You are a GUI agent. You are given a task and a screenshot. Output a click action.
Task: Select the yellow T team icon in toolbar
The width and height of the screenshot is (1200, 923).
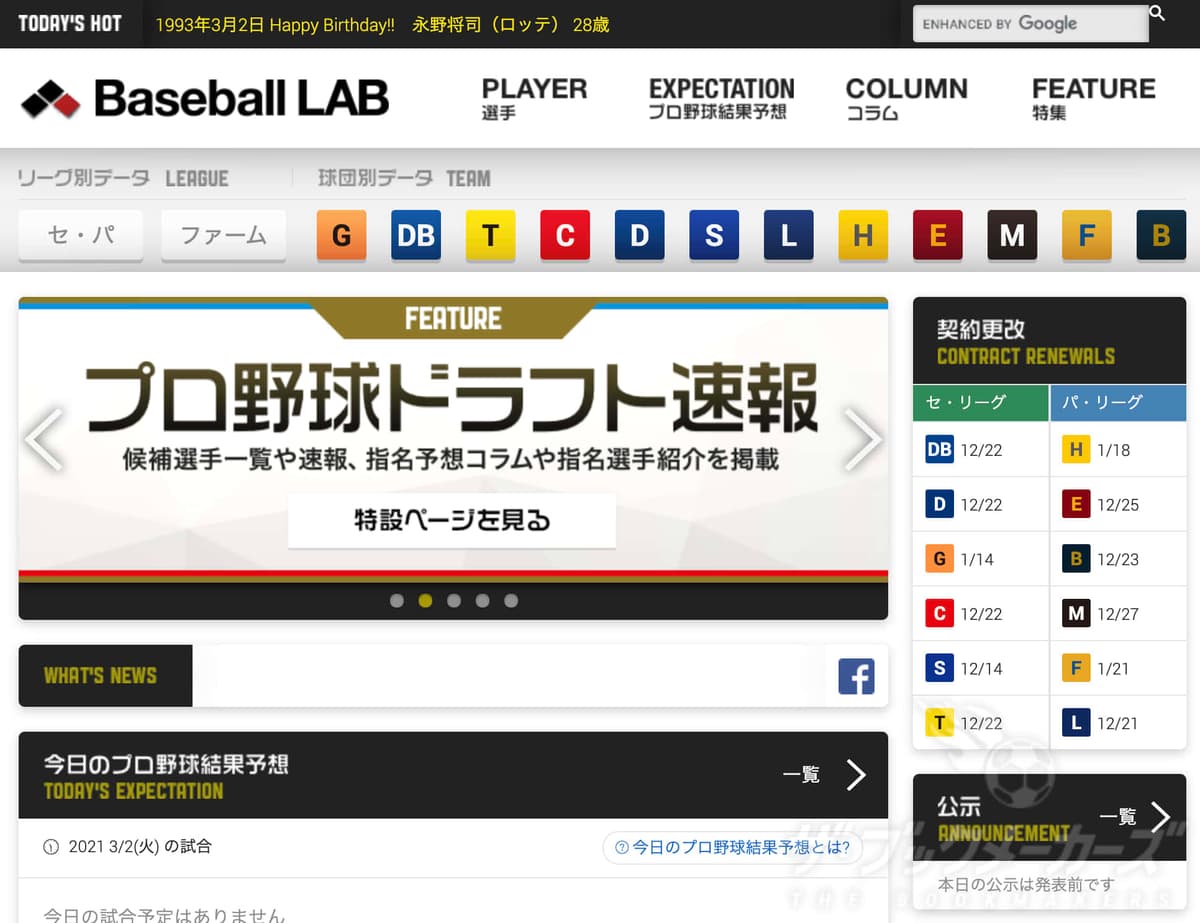[x=490, y=235]
